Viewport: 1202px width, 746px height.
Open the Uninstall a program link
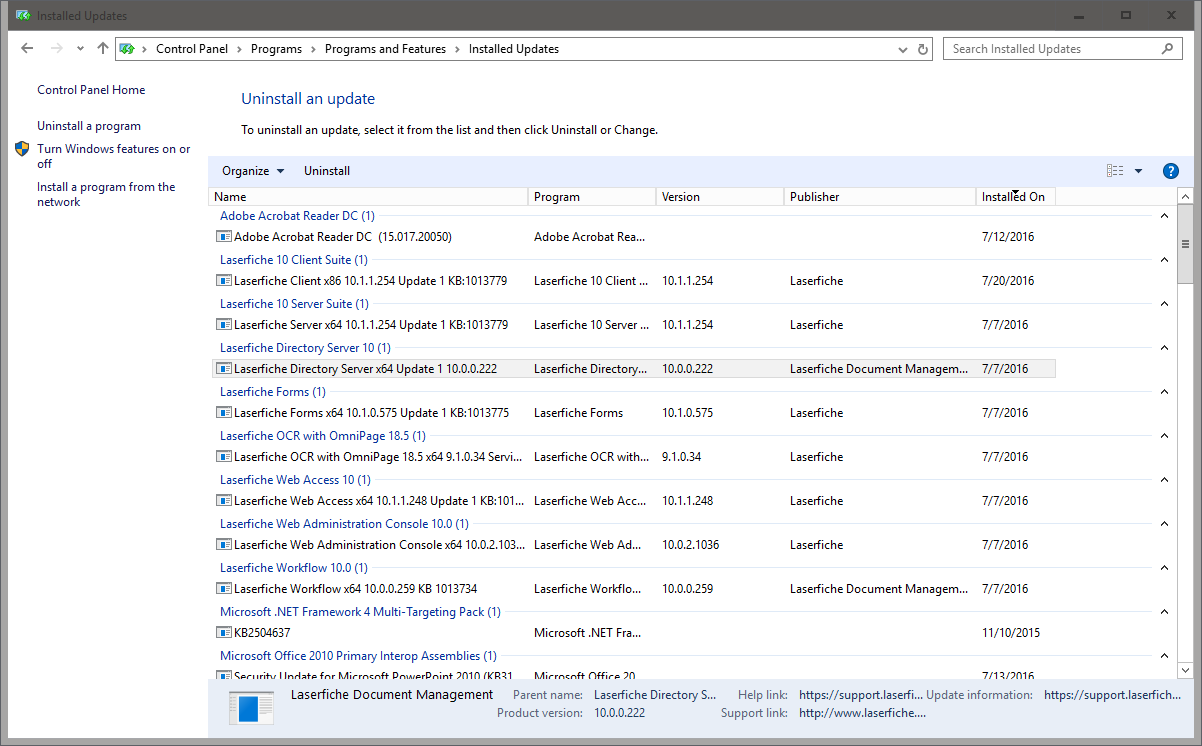(89, 126)
